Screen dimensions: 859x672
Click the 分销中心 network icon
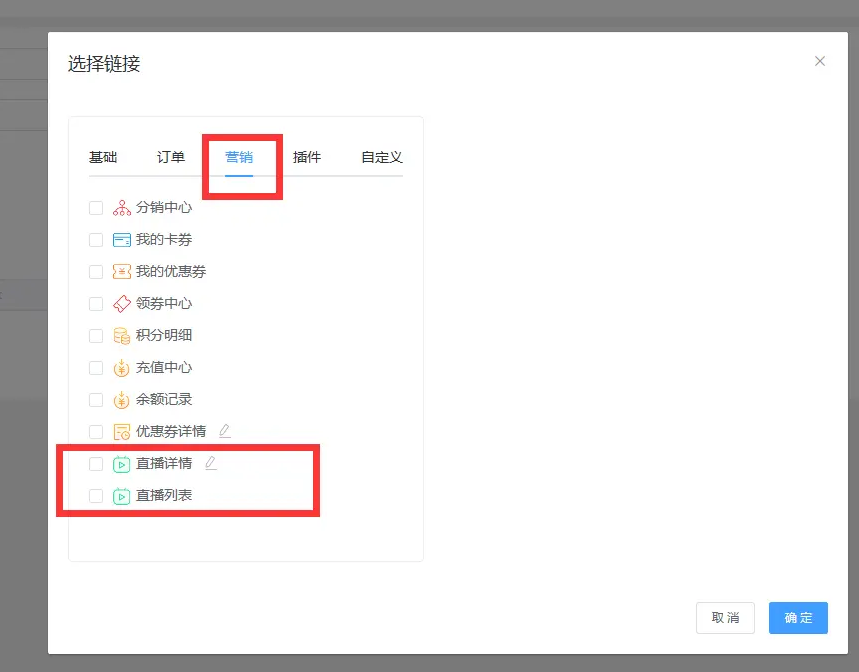(122, 208)
